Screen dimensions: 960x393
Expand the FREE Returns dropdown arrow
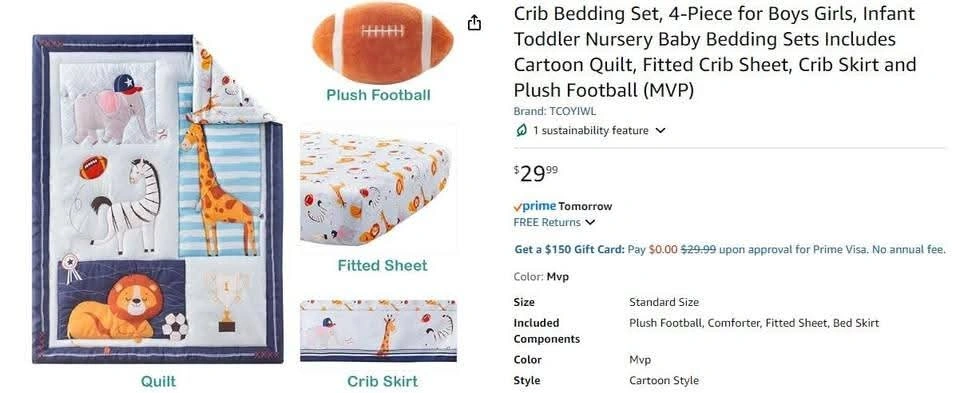tap(590, 223)
